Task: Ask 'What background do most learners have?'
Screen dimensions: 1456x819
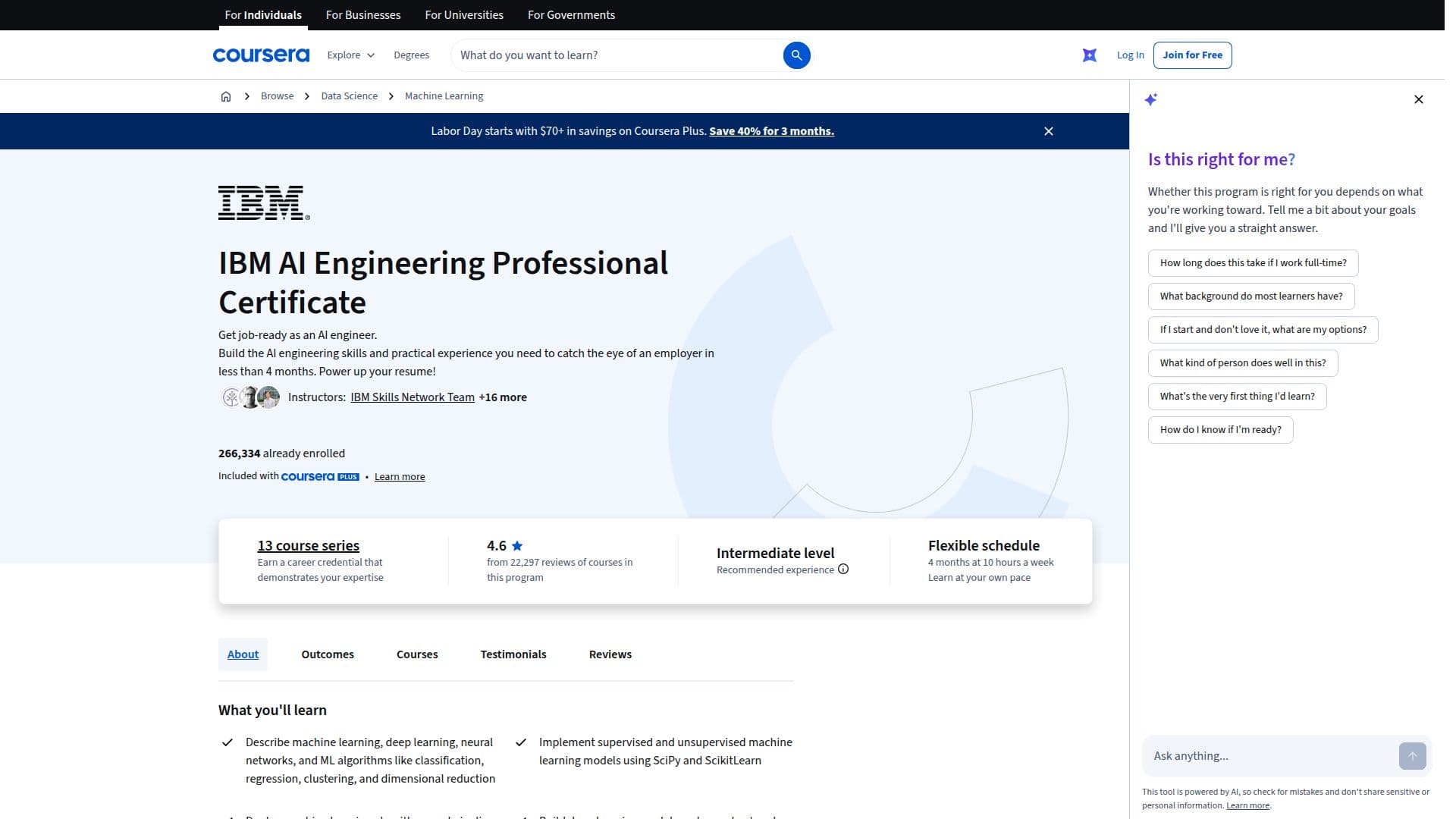Action: click(1251, 297)
